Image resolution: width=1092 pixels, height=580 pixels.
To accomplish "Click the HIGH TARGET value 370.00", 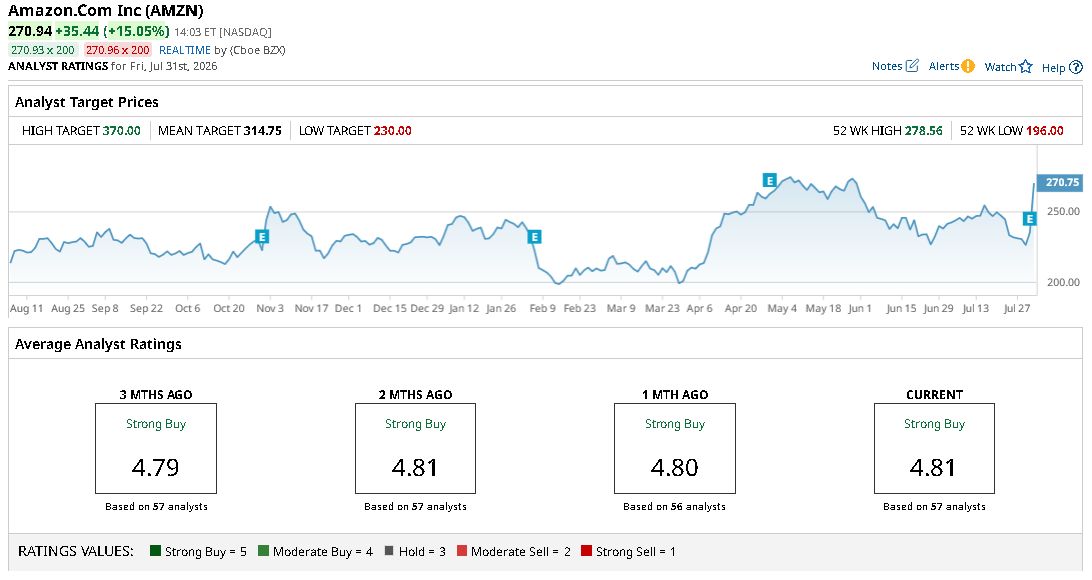I will (x=121, y=131).
